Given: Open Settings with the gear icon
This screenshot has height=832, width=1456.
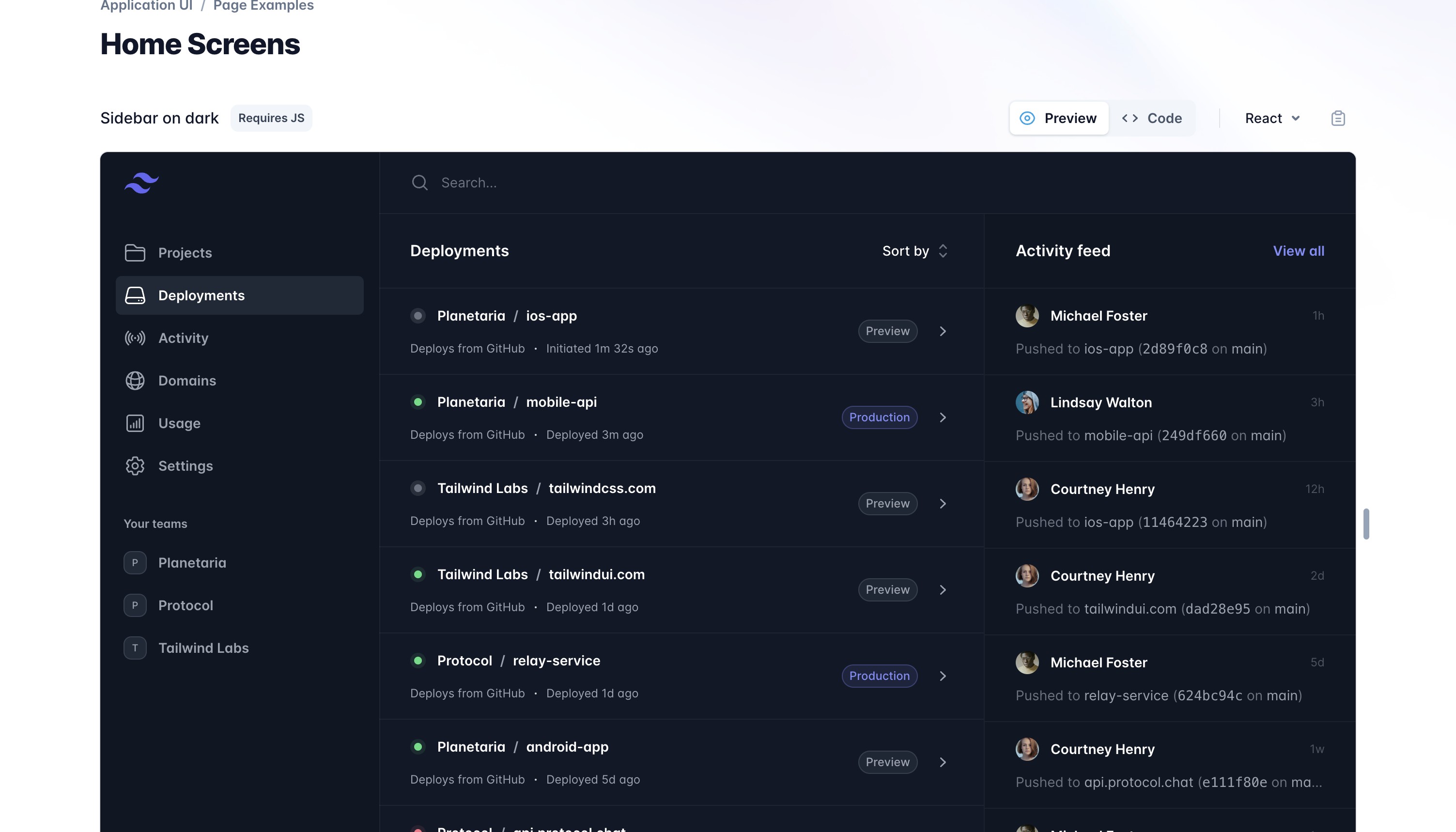Looking at the screenshot, I should pyautogui.click(x=135, y=466).
